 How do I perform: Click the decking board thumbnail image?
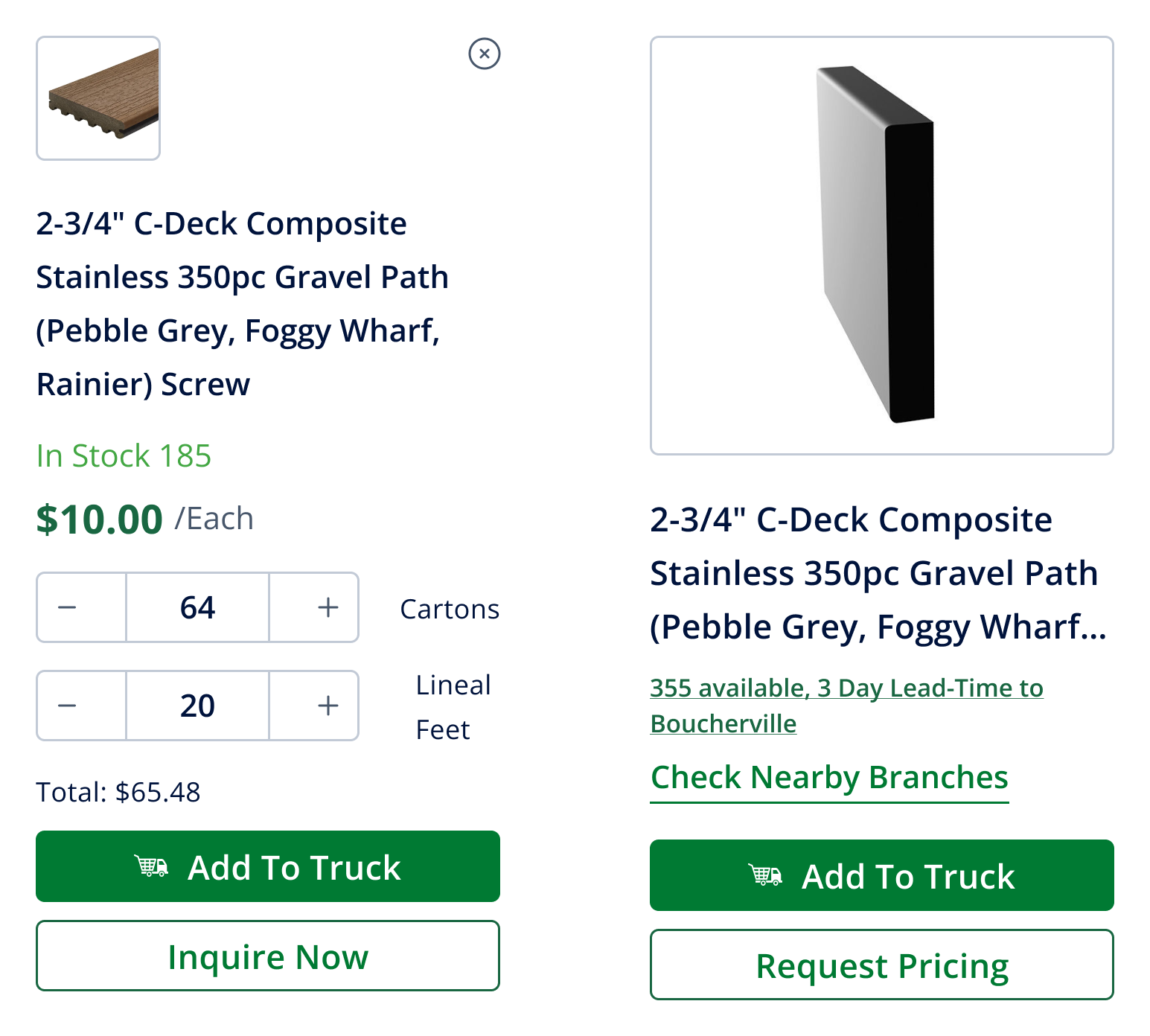[98, 98]
